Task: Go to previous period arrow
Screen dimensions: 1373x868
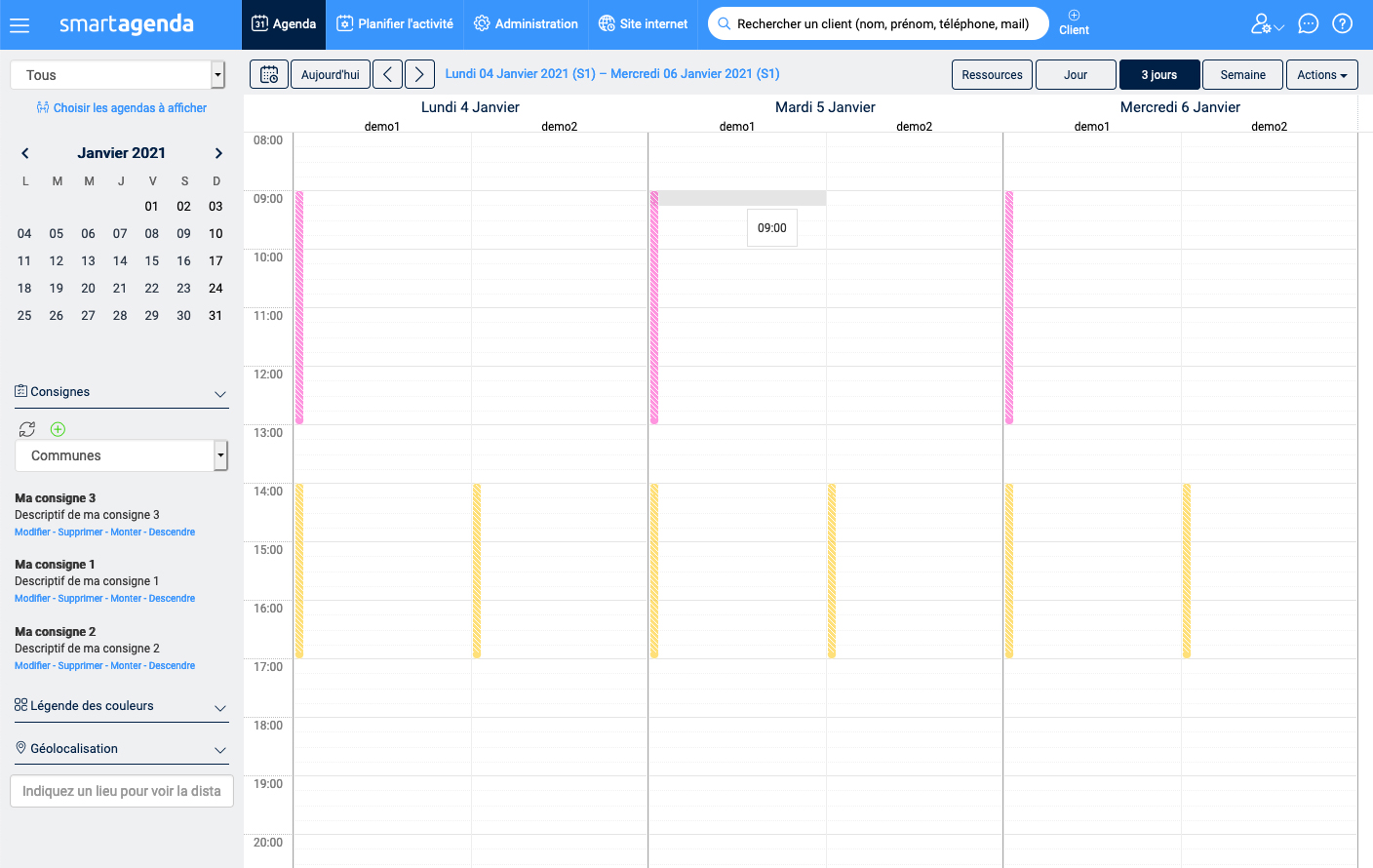Action: coord(387,75)
